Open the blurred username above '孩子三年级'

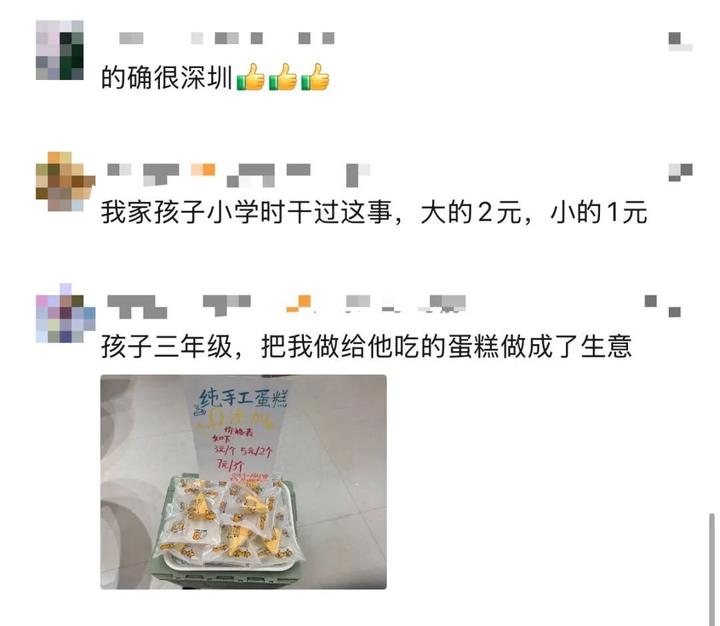click(287, 306)
